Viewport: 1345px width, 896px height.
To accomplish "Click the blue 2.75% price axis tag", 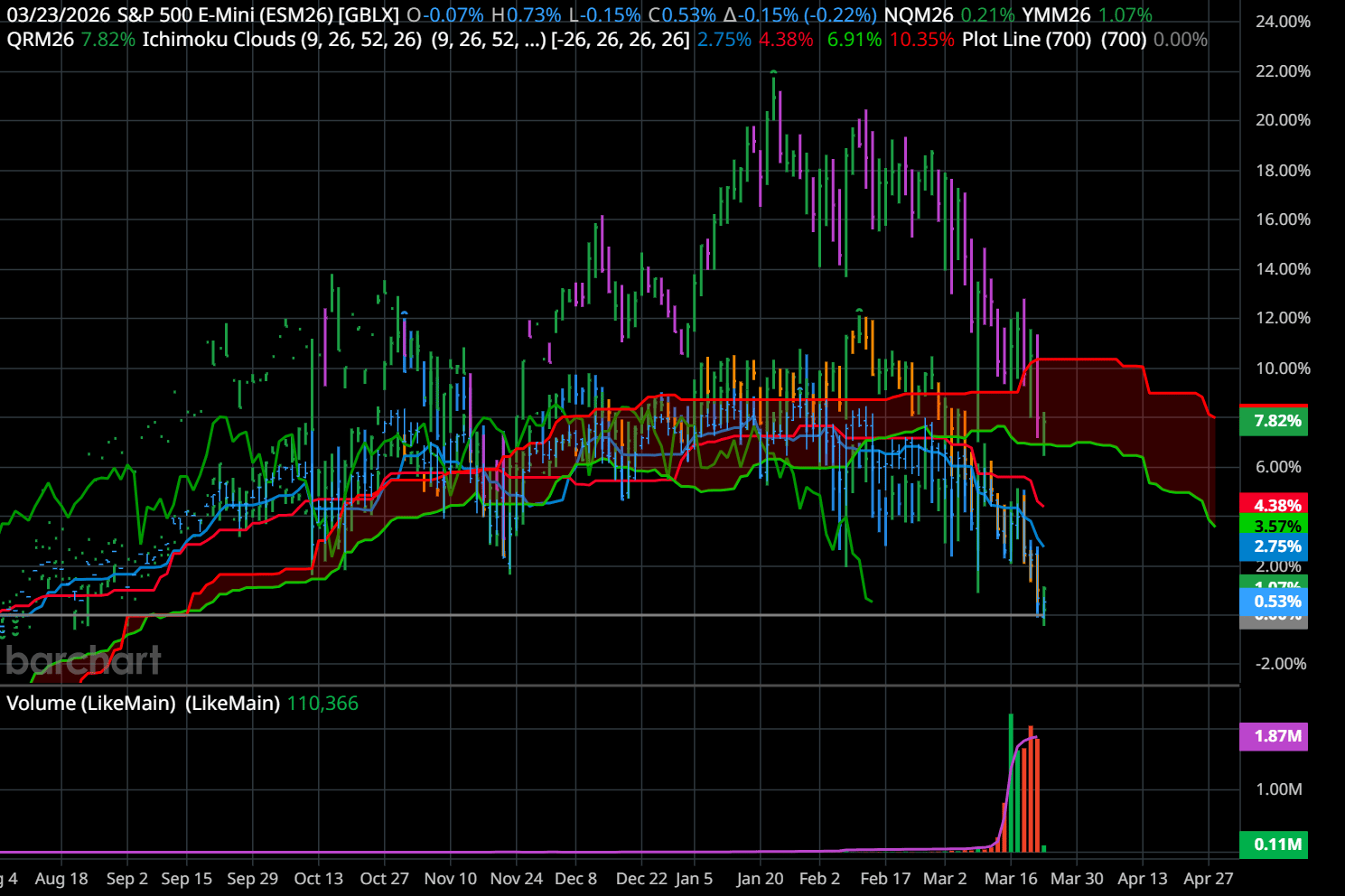I will pos(1275,546).
